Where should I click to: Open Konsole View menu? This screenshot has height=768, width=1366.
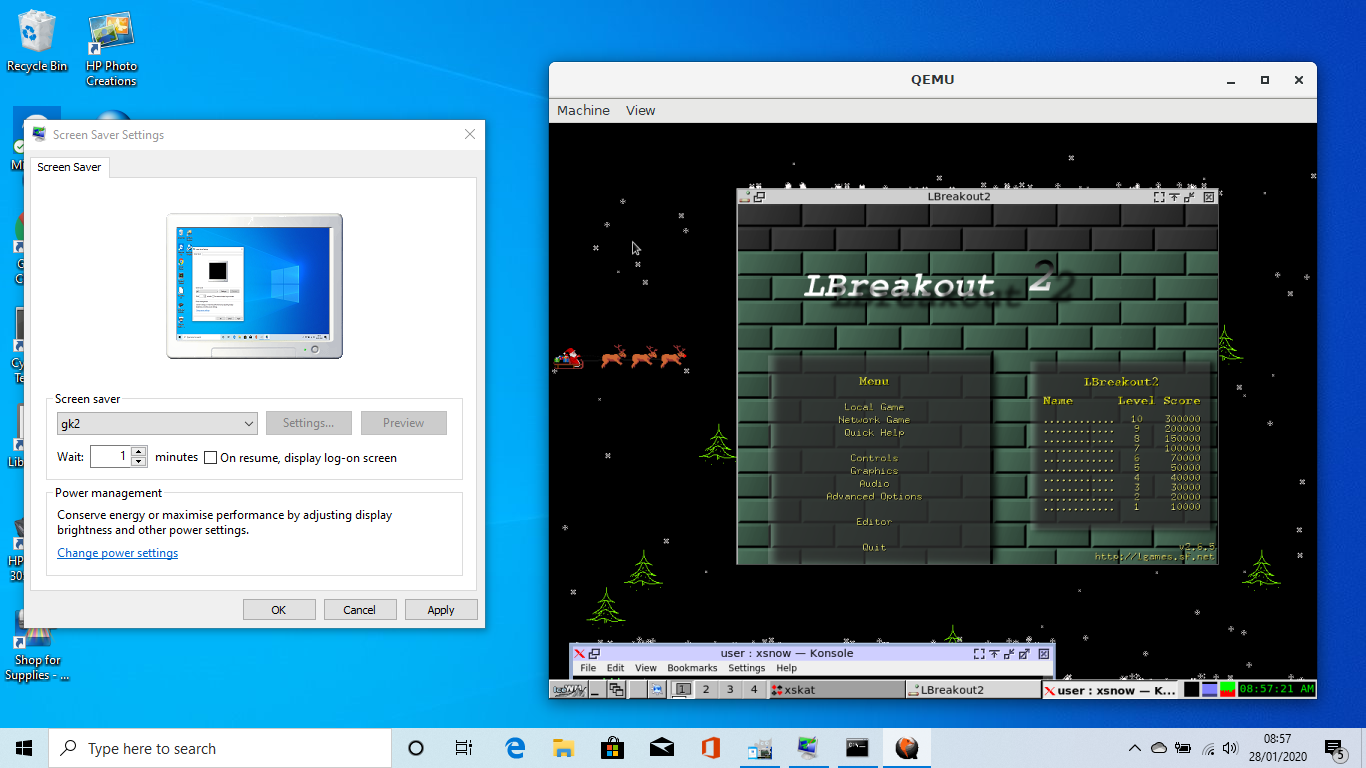point(646,668)
